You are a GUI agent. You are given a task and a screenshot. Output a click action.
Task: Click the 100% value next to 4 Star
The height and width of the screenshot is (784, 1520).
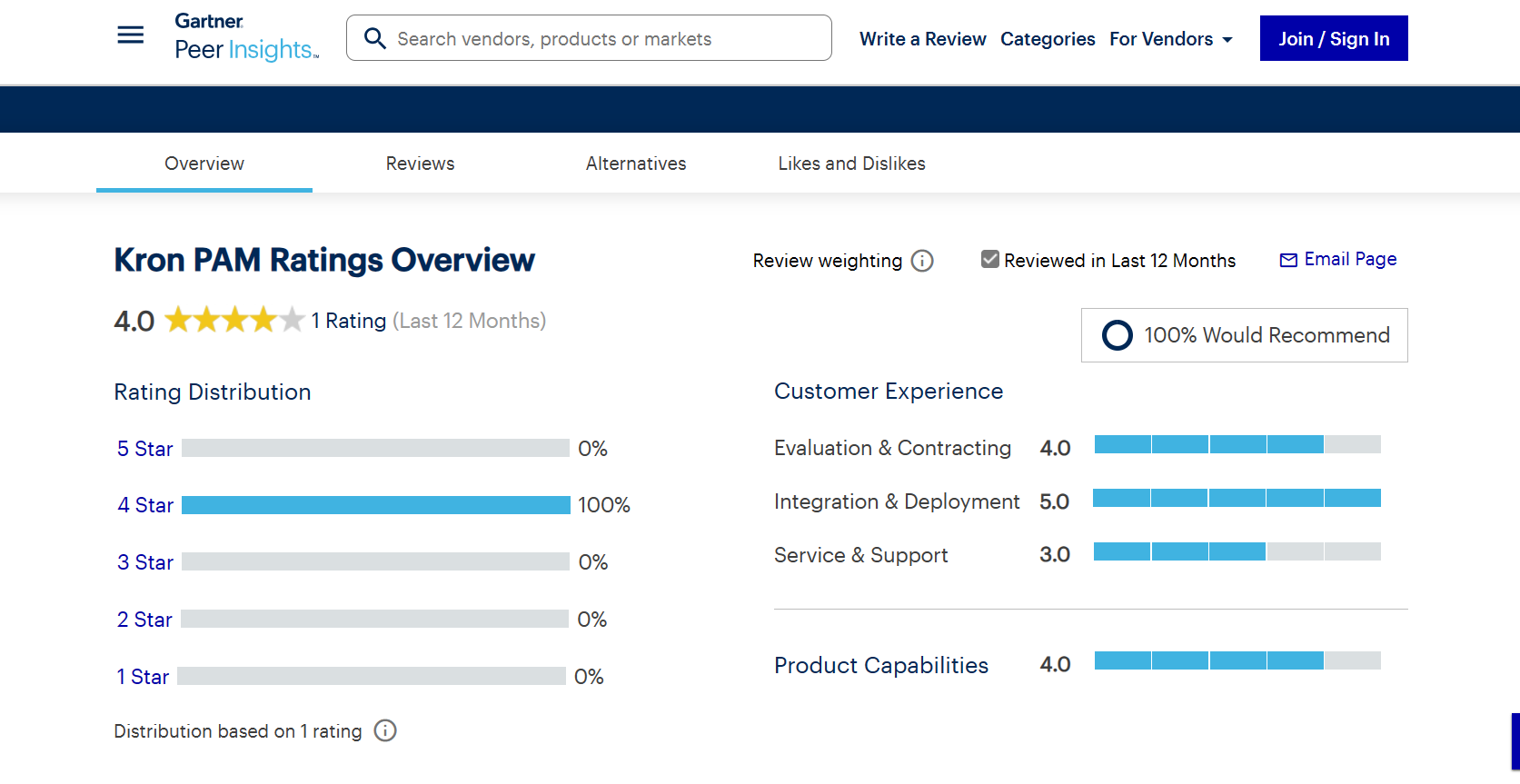[x=604, y=505]
